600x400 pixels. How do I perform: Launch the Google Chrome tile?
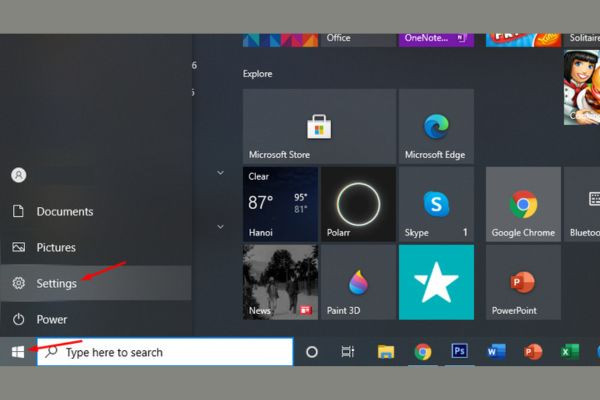(523, 204)
